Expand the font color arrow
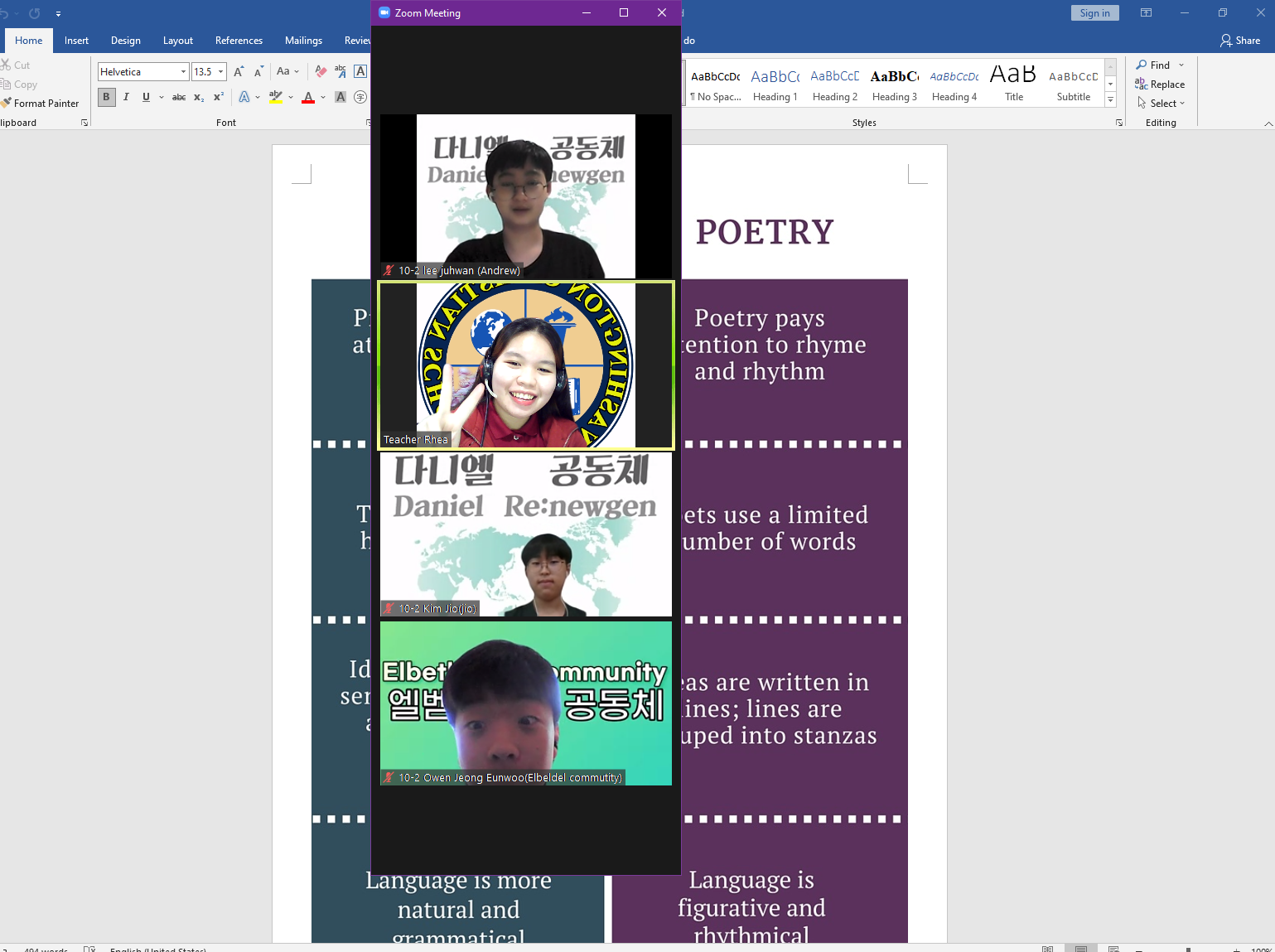 [323, 97]
